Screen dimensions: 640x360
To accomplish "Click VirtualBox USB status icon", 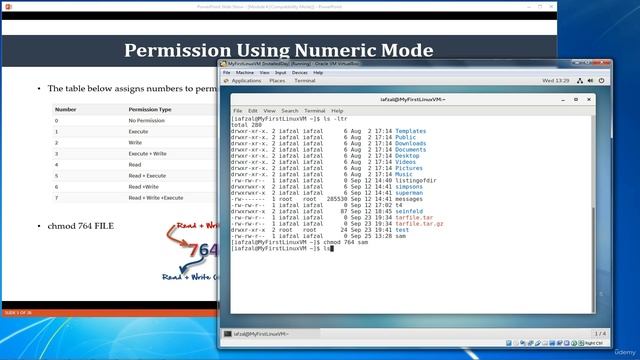I will pyautogui.click(x=538, y=343).
